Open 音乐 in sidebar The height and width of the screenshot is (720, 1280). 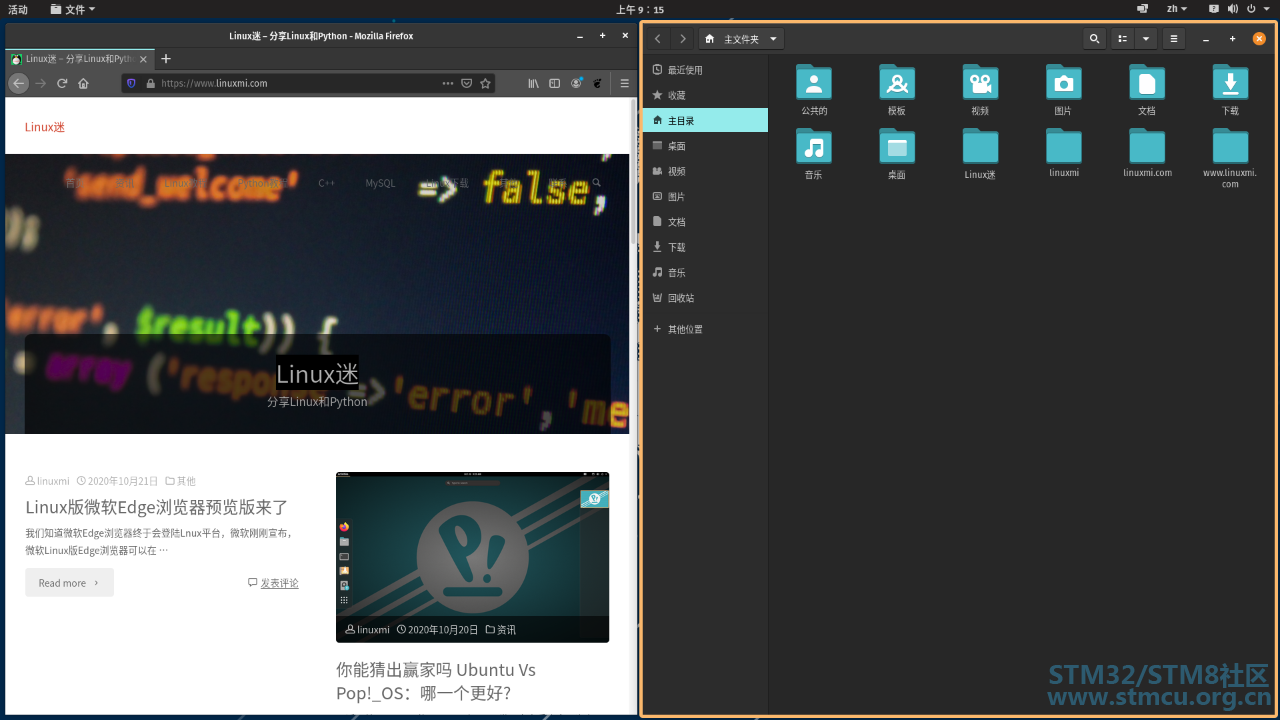click(x=705, y=272)
